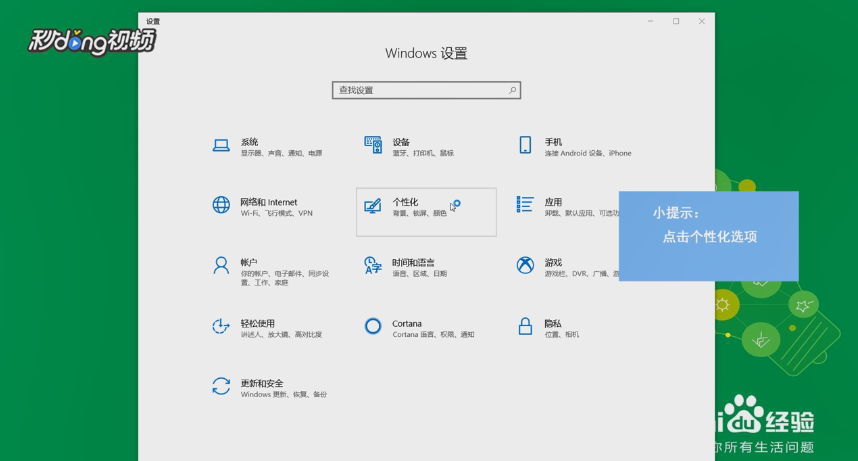Screen dimensions: 858x461
Task: Select the 时间和语言 heading text
Action: 414,262
